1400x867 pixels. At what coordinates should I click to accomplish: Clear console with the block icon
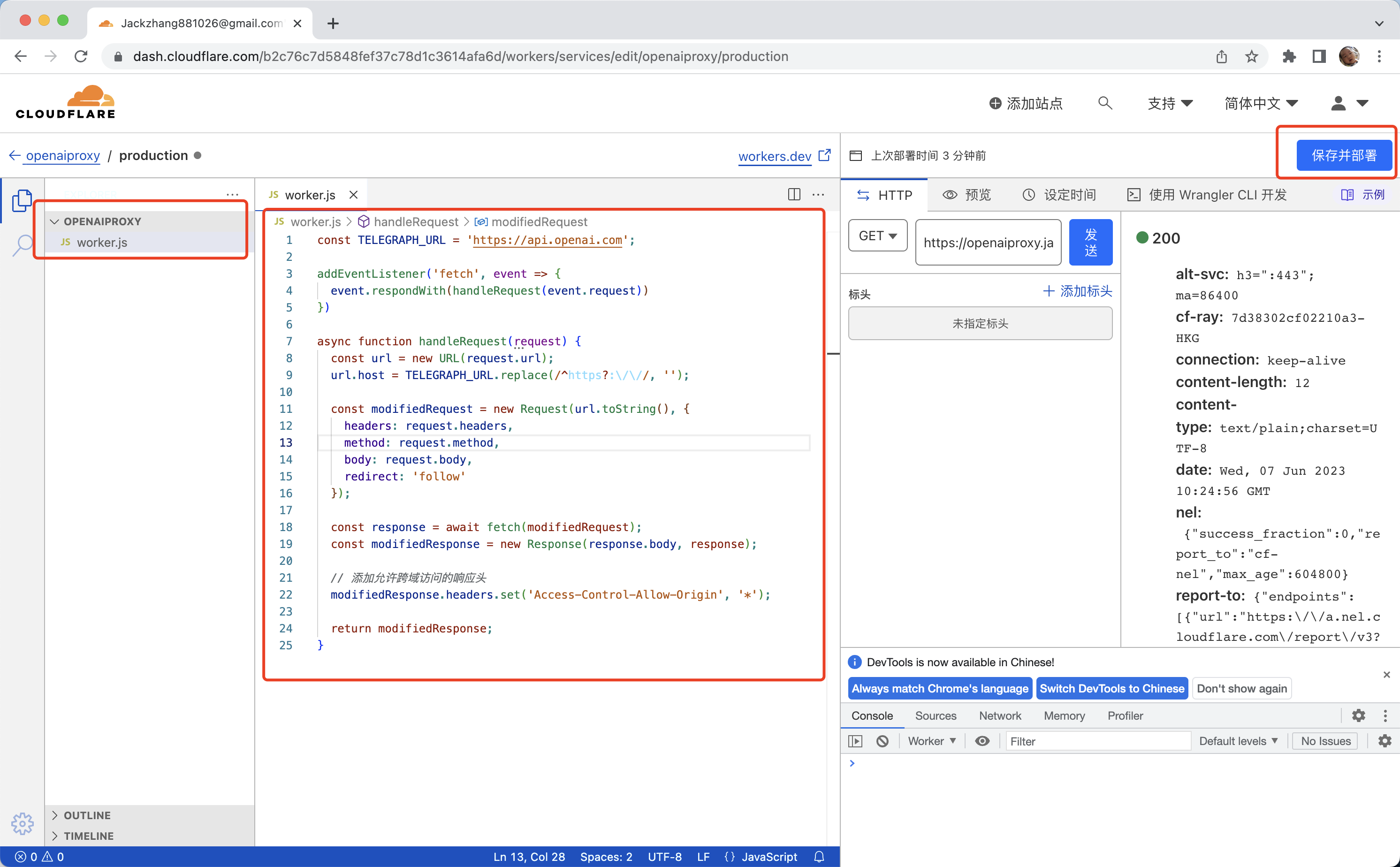click(x=883, y=741)
